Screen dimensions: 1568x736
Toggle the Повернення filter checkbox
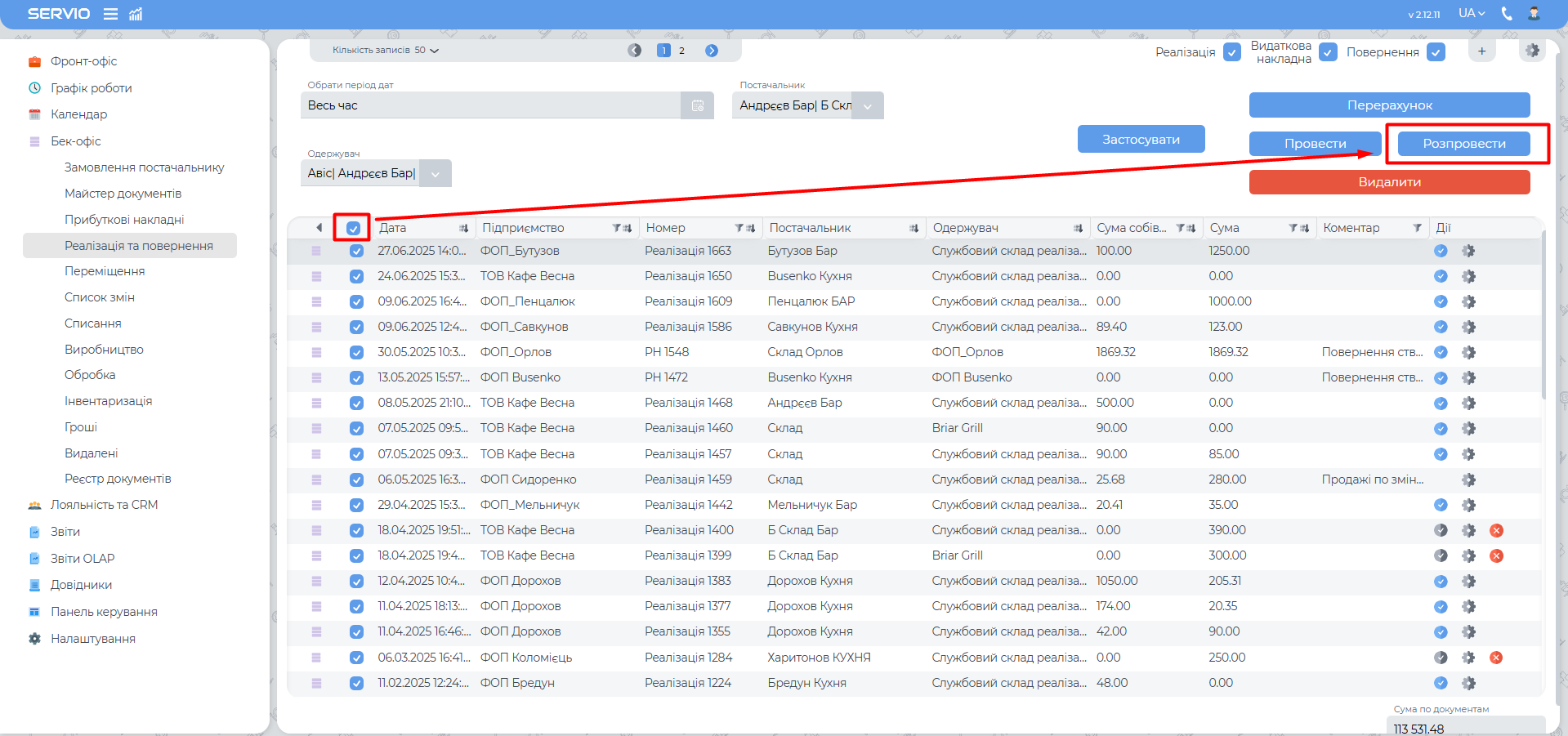pyautogui.click(x=1436, y=52)
